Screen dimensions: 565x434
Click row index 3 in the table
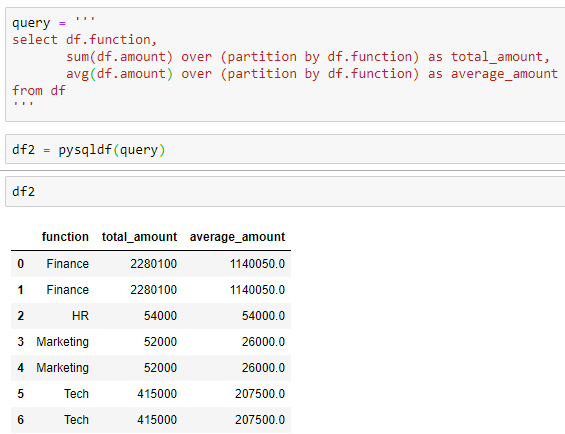pyautogui.click(x=21, y=342)
